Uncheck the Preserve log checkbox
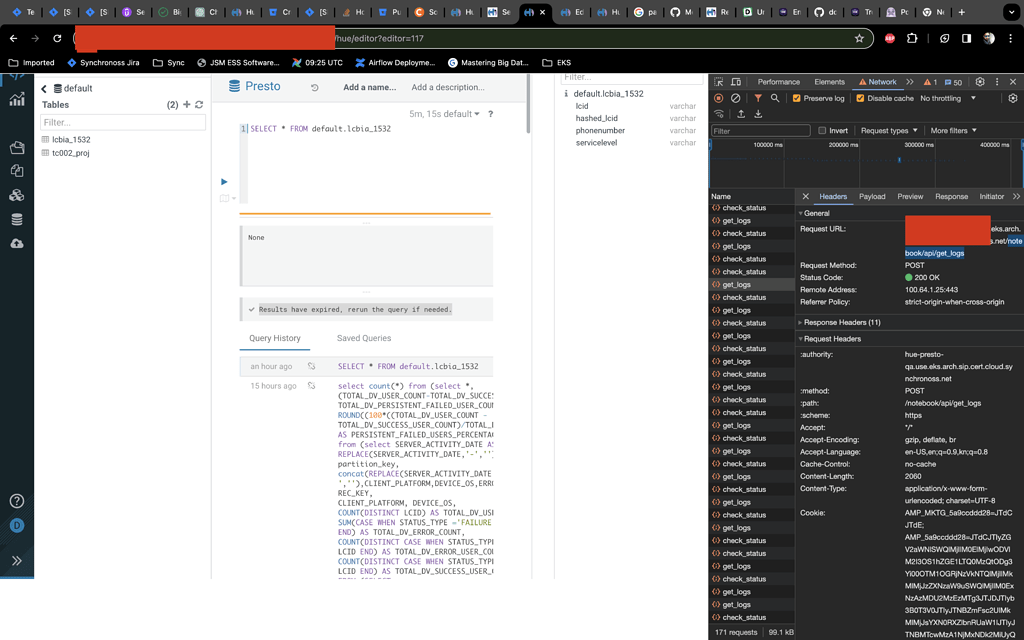Image resolution: width=1024 pixels, height=640 pixels. (797, 97)
